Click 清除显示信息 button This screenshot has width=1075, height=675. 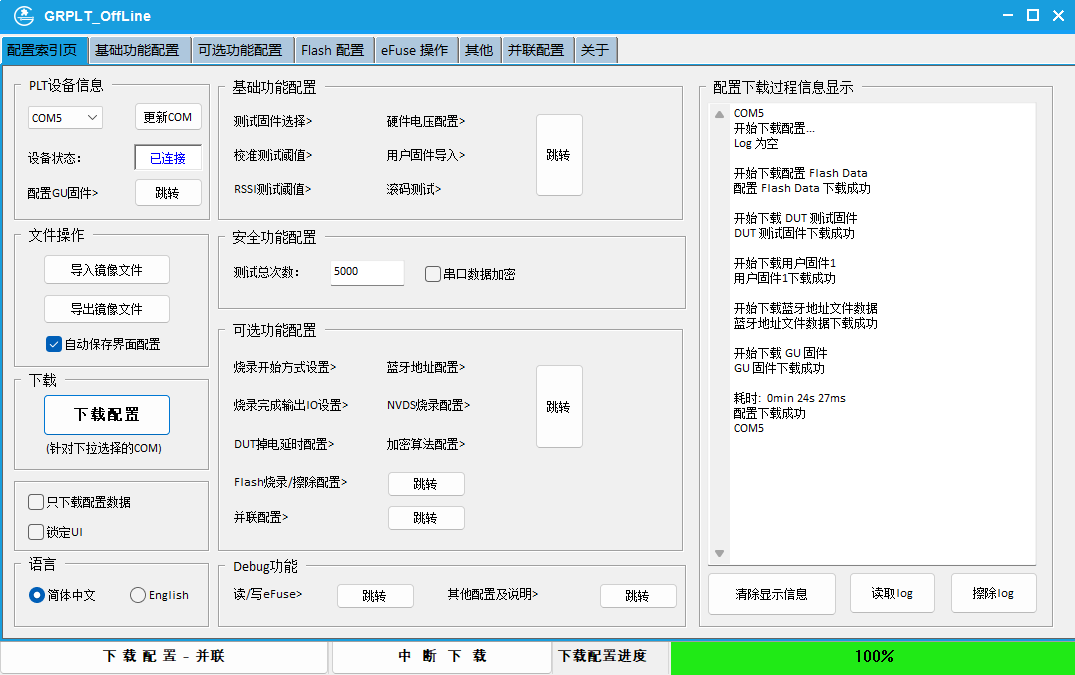click(771, 593)
